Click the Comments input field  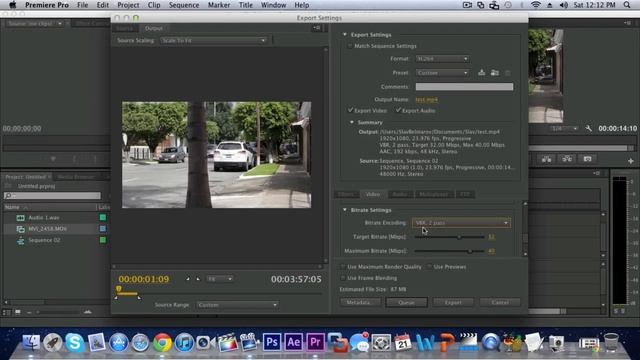pyautogui.click(x=464, y=87)
